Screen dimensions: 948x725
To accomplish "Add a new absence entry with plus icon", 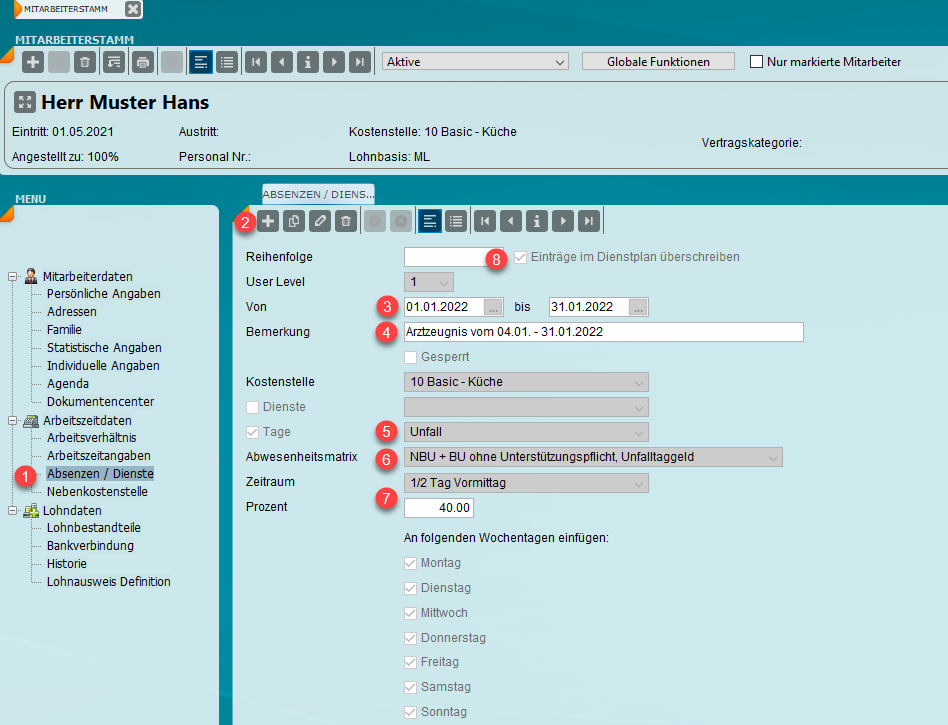I will pos(268,221).
